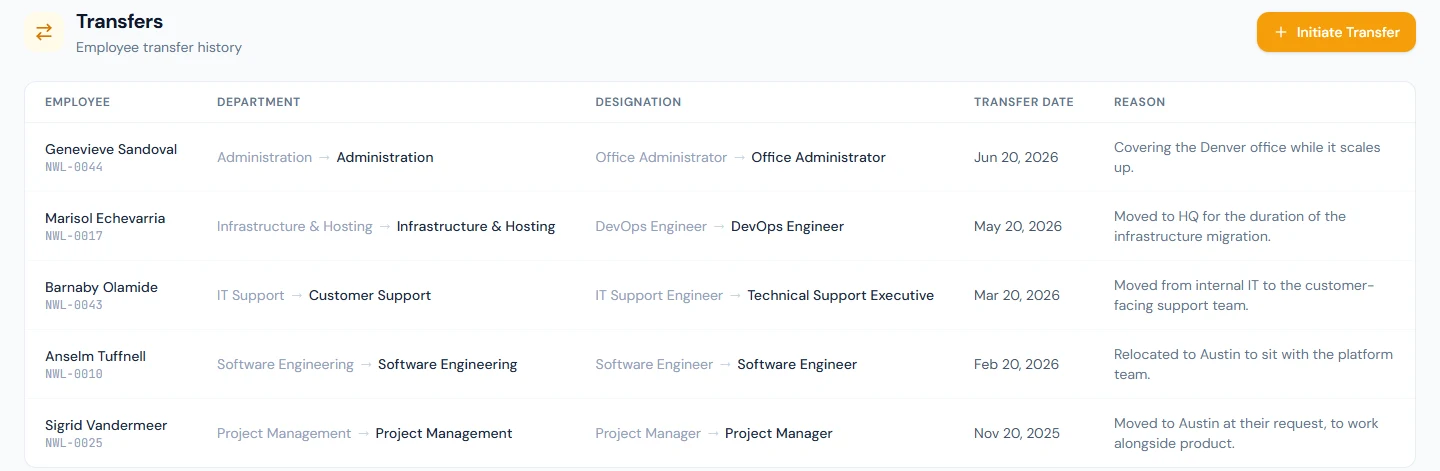This screenshot has height=471, width=1440.
Task: Click employee ID NWL-0044
Action: 74,167
